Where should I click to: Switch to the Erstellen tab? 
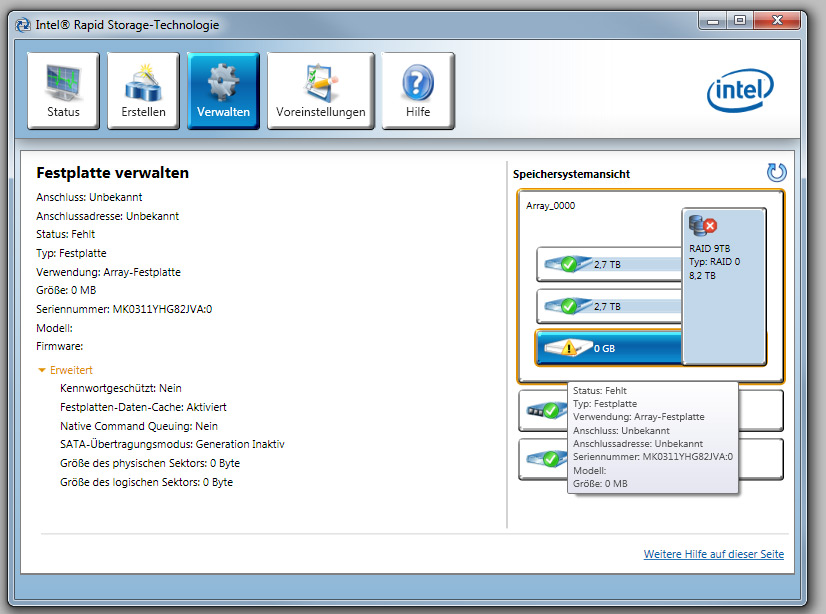coord(143,91)
